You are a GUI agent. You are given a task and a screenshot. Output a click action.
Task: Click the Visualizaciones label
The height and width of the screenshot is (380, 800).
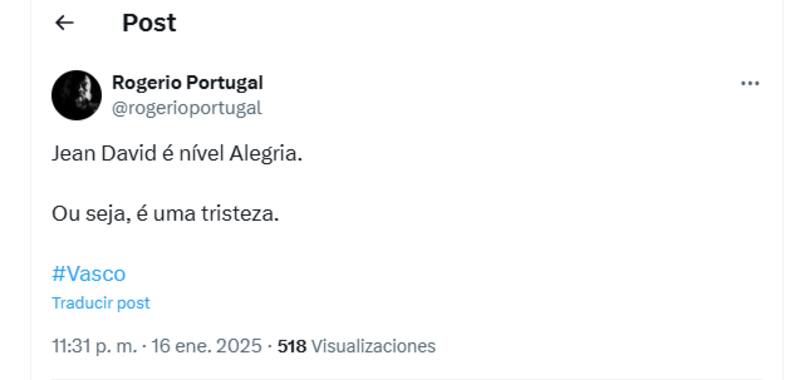373,346
